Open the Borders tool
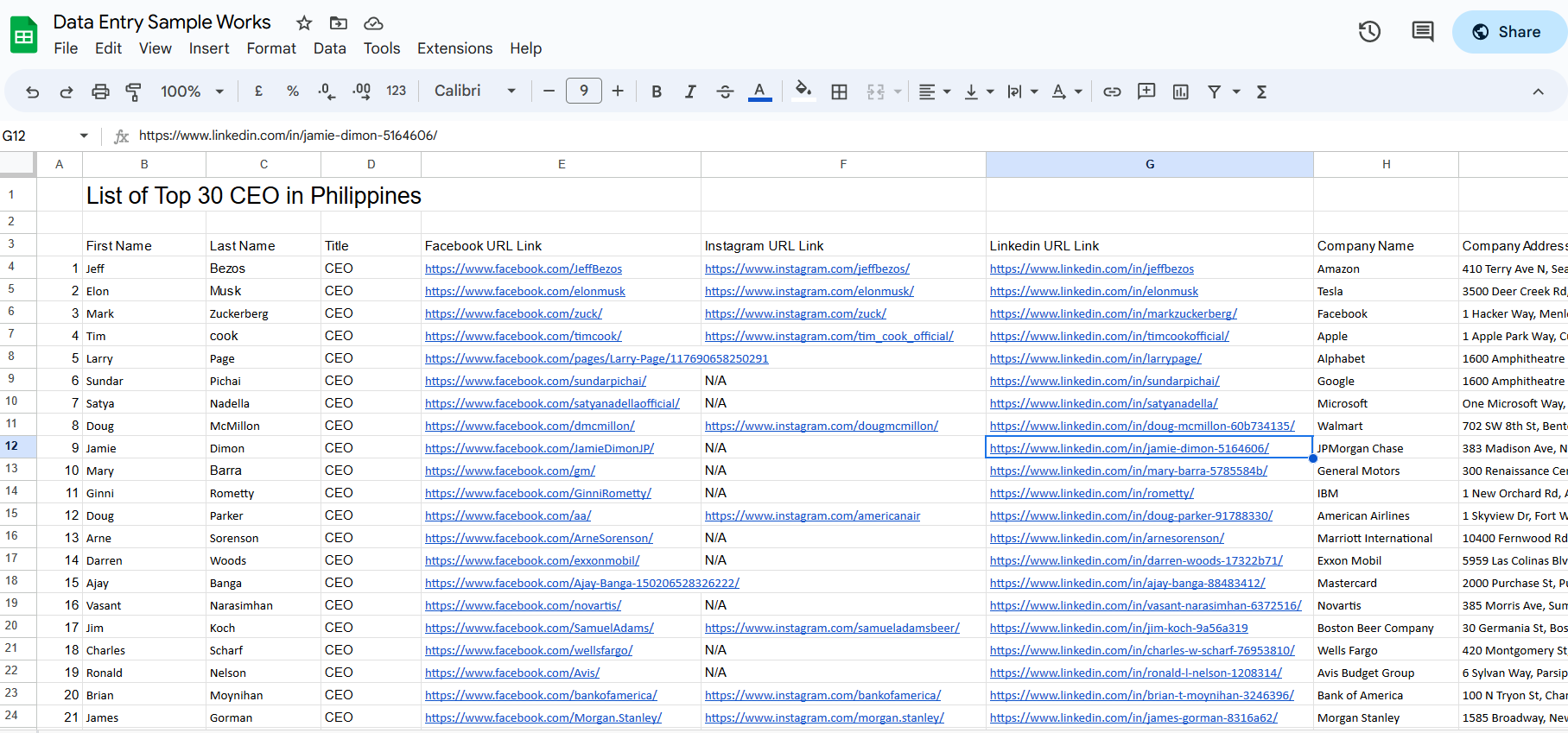Screen dimensions: 1568x733 tap(839, 92)
